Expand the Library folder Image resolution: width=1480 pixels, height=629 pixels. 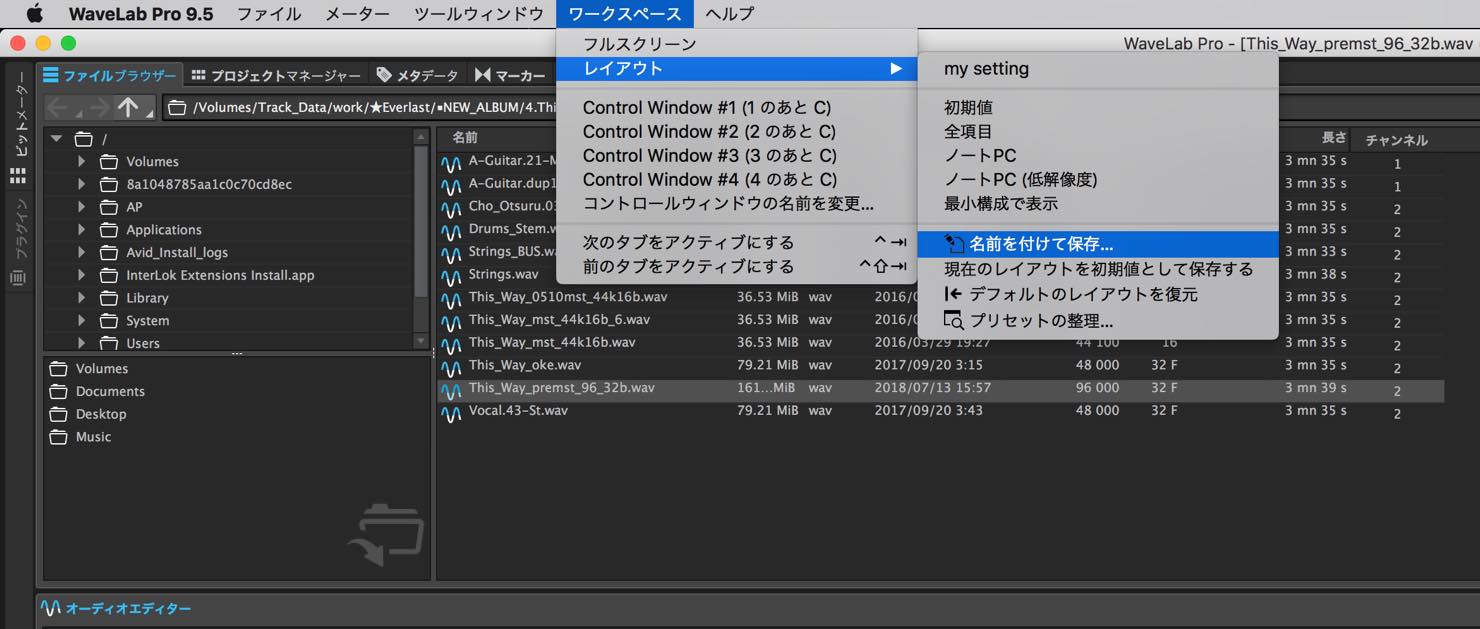pos(82,298)
